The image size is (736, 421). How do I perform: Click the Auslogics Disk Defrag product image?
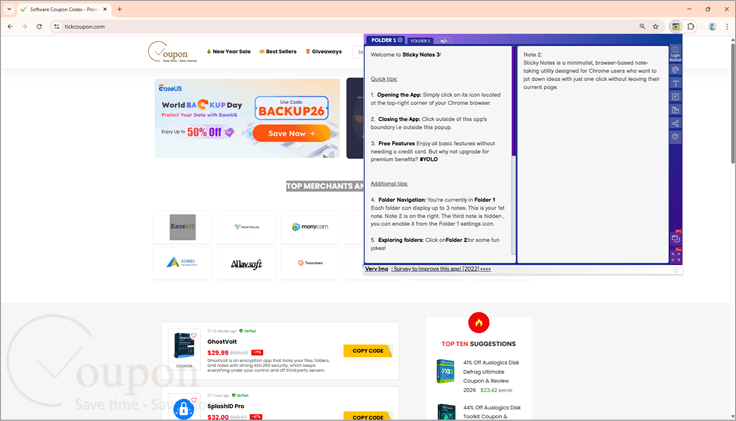445,371
